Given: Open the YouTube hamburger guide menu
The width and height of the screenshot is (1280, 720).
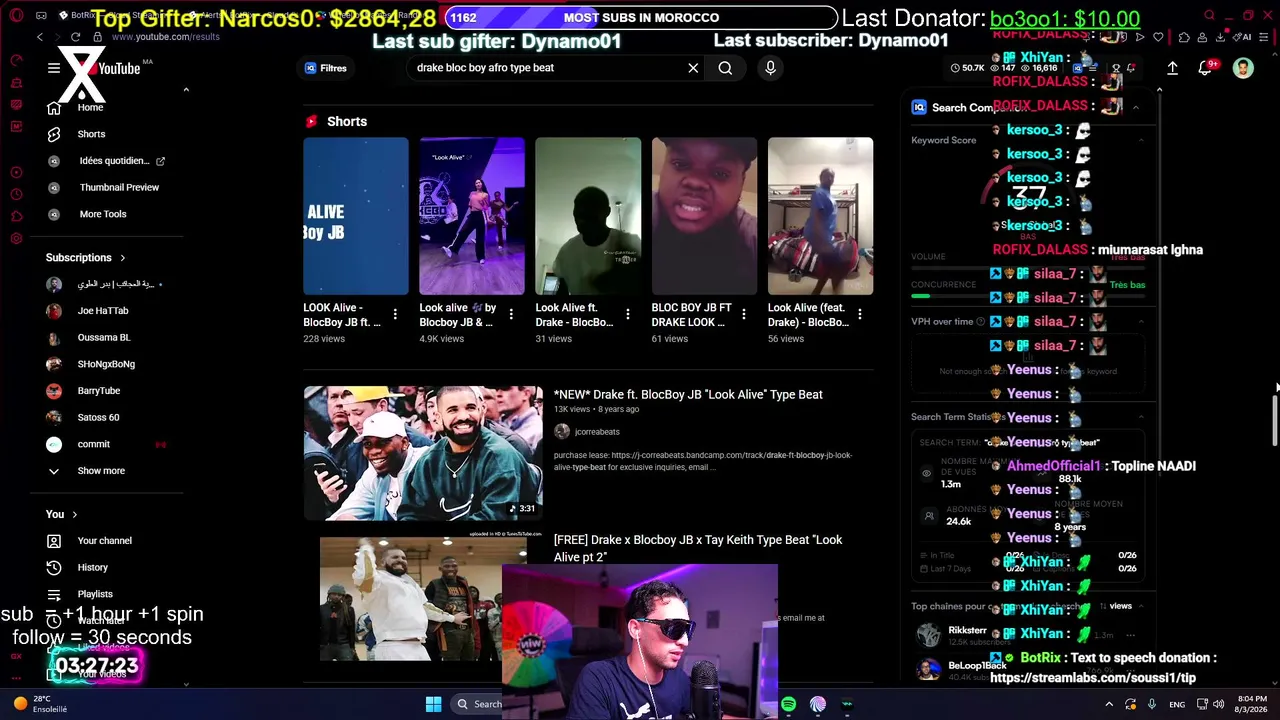Looking at the screenshot, I should [54, 68].
